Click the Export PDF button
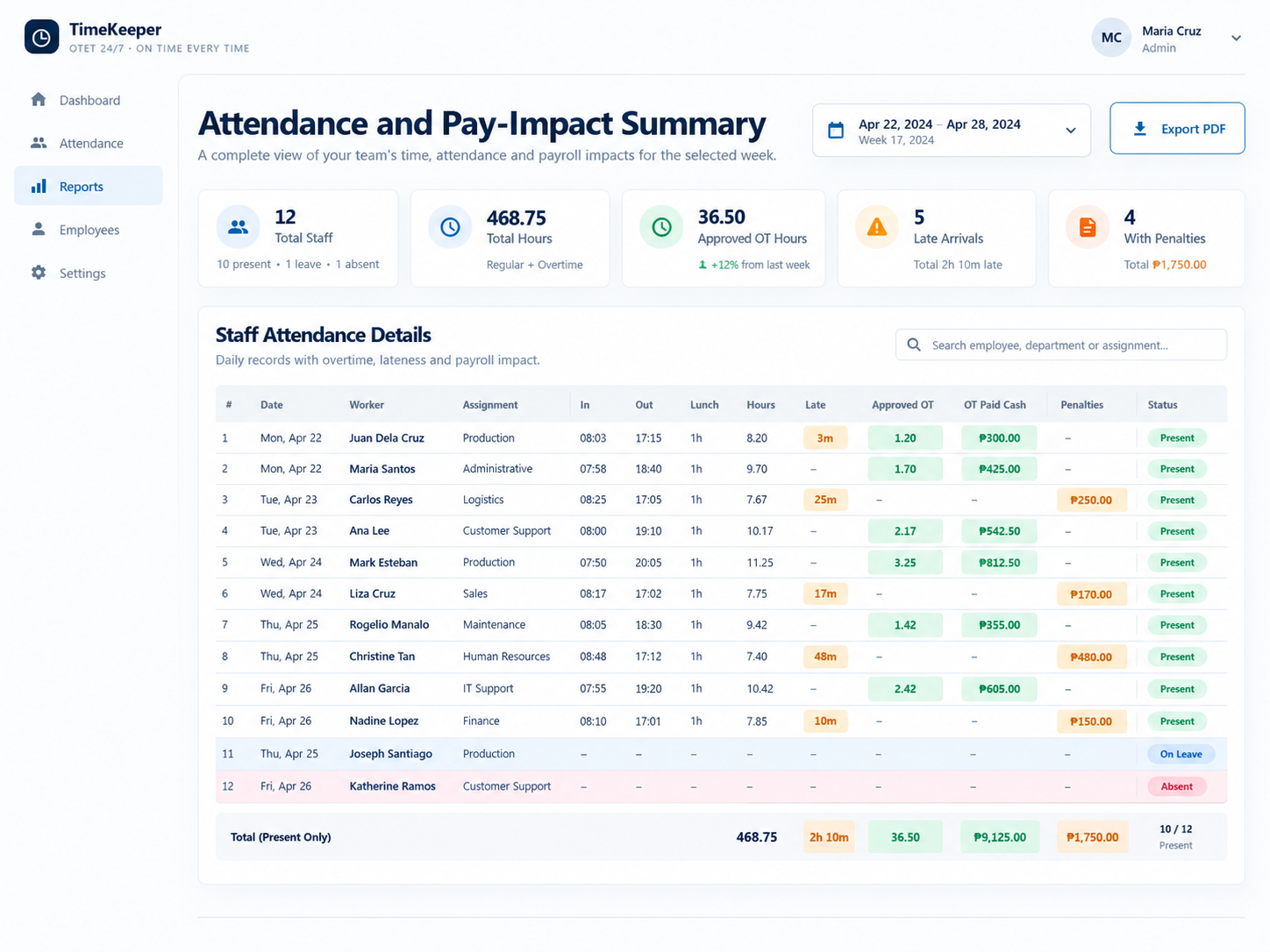Screen dimensions: 1270x952 tap(1177, 129)
